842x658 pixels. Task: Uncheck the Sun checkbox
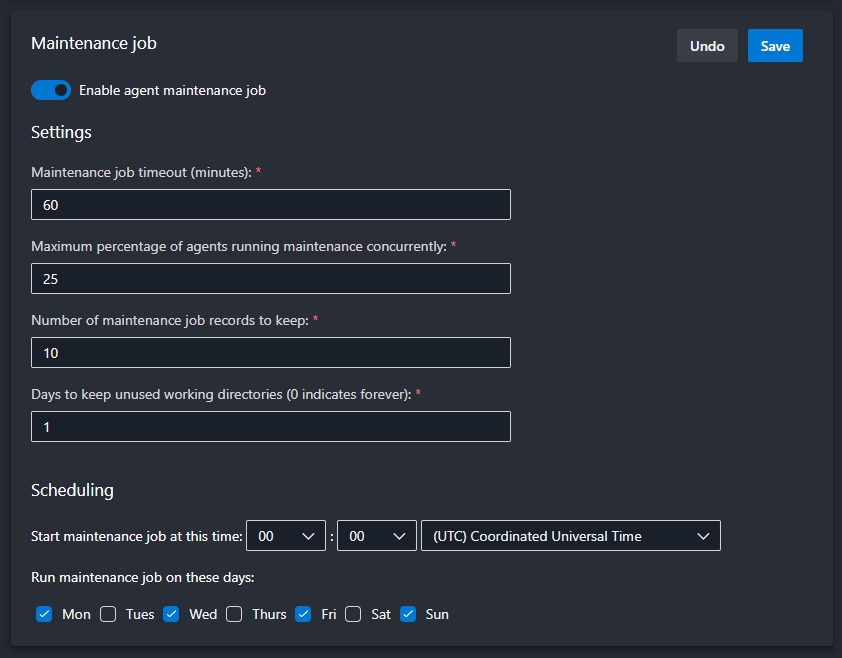pyautogui.click(x=408, y=614)
